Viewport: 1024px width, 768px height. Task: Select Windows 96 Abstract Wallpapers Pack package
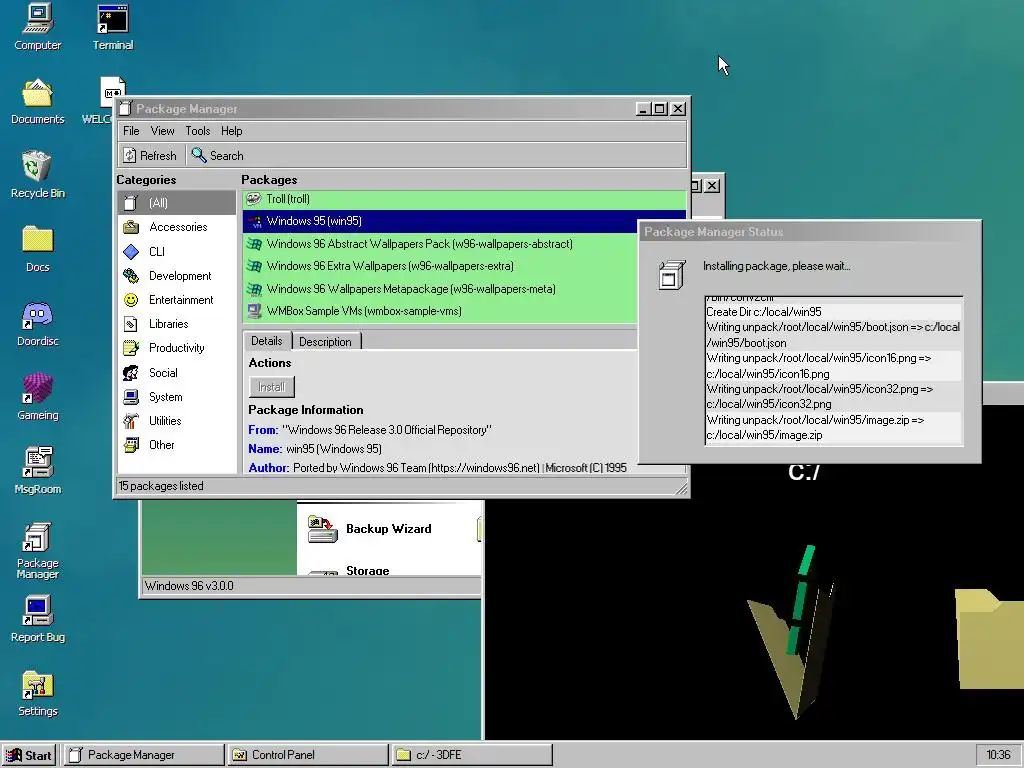point(440,244)
